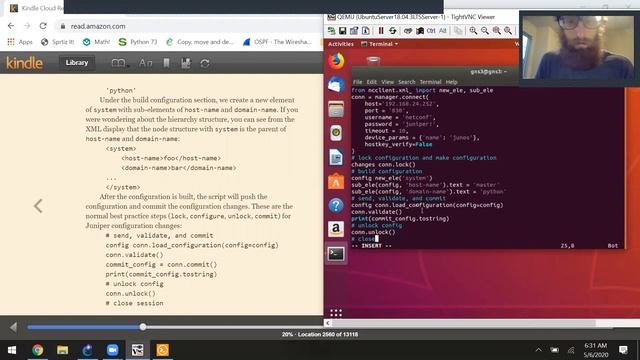The height and width of the screenshot is (360, 640).
Task: Click Activities in Ubuntu top bar
Action: (x=341, y=44)
